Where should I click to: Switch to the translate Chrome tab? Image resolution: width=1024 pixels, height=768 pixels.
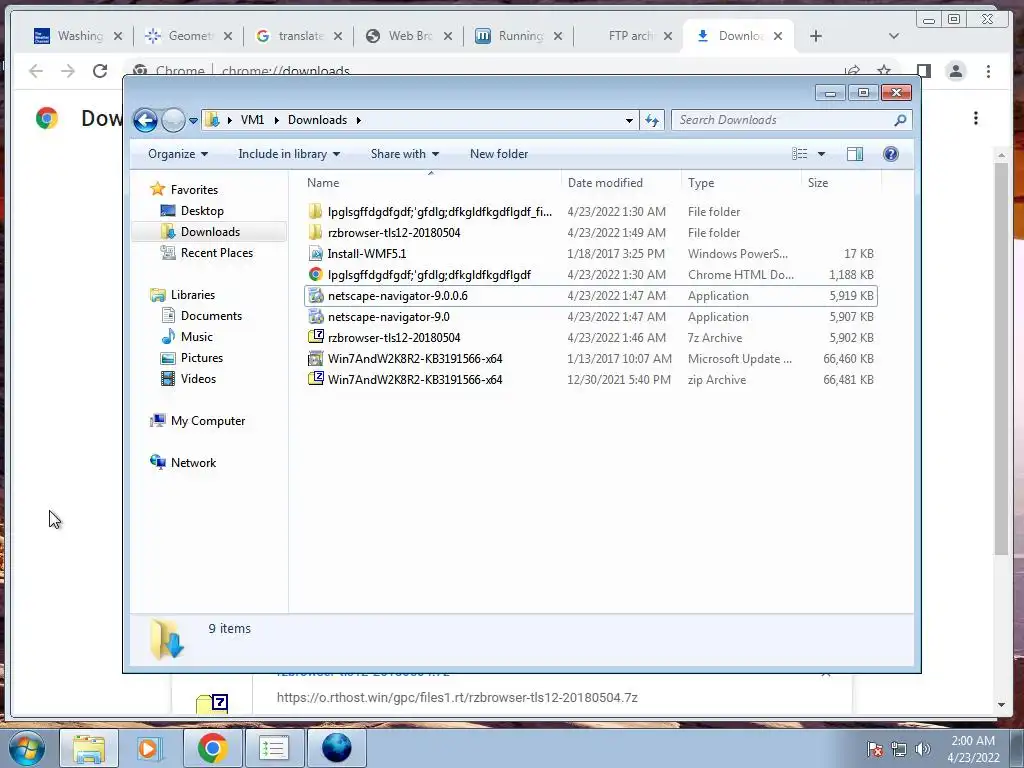point(298,36)
